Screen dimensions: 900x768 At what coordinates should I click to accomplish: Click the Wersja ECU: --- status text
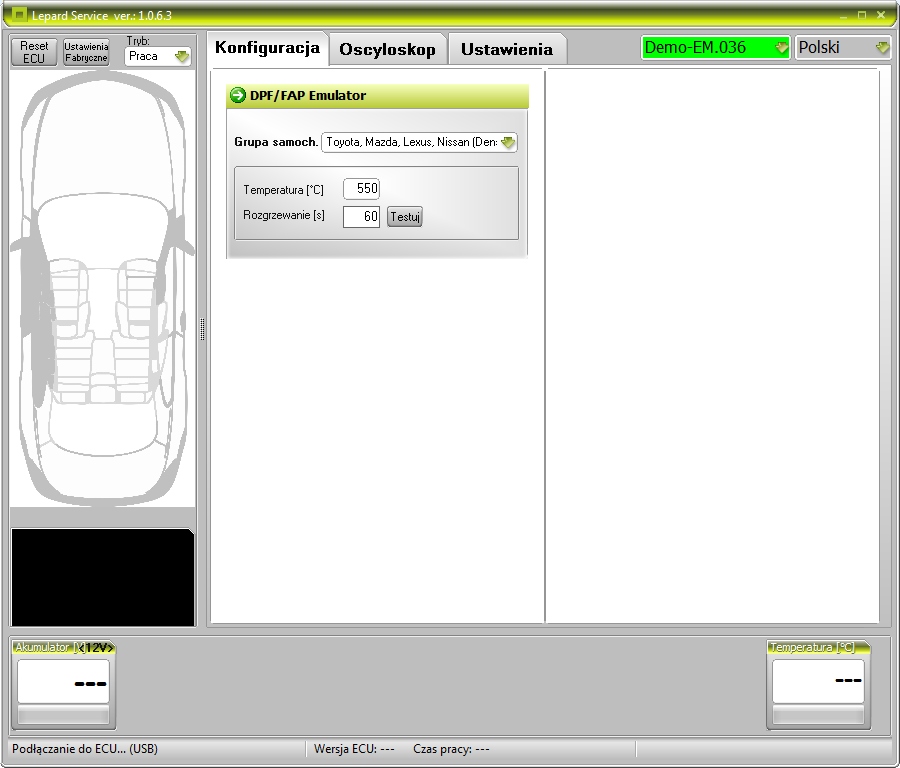click(354, 749)
